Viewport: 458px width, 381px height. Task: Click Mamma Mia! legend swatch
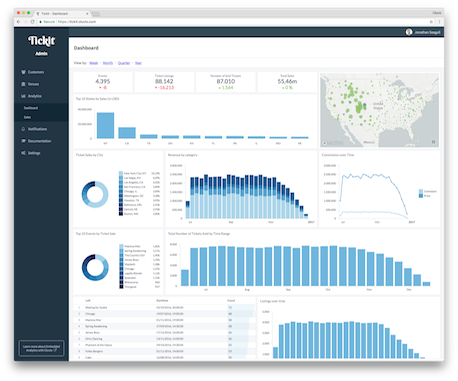(121, 246)
